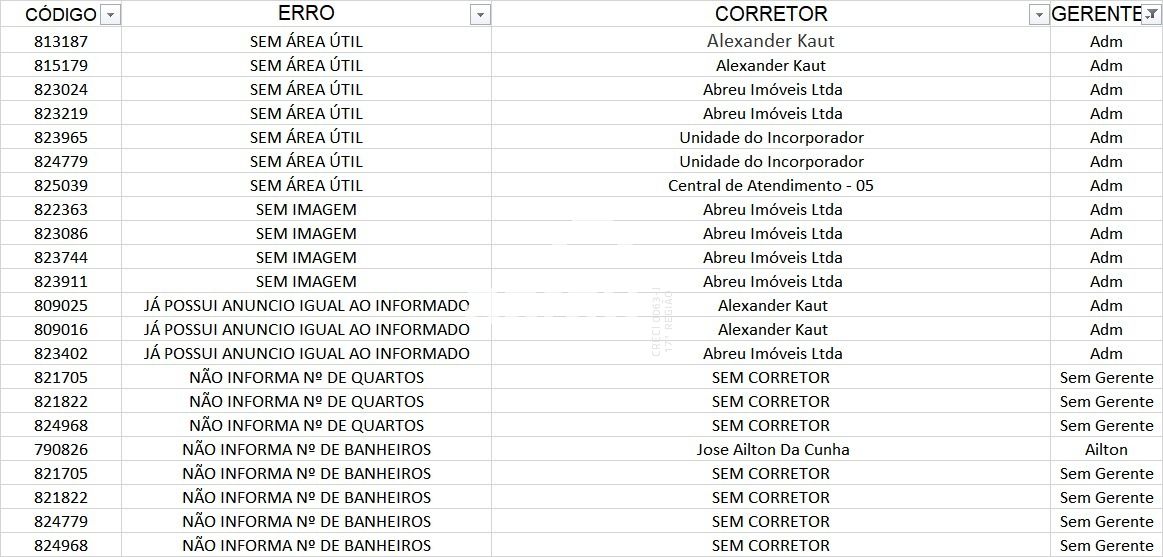Screen dimensions: 1163x557
Task: Select SEM ÁREA ÚTIL error for 825039
Action: click(306, 185)
